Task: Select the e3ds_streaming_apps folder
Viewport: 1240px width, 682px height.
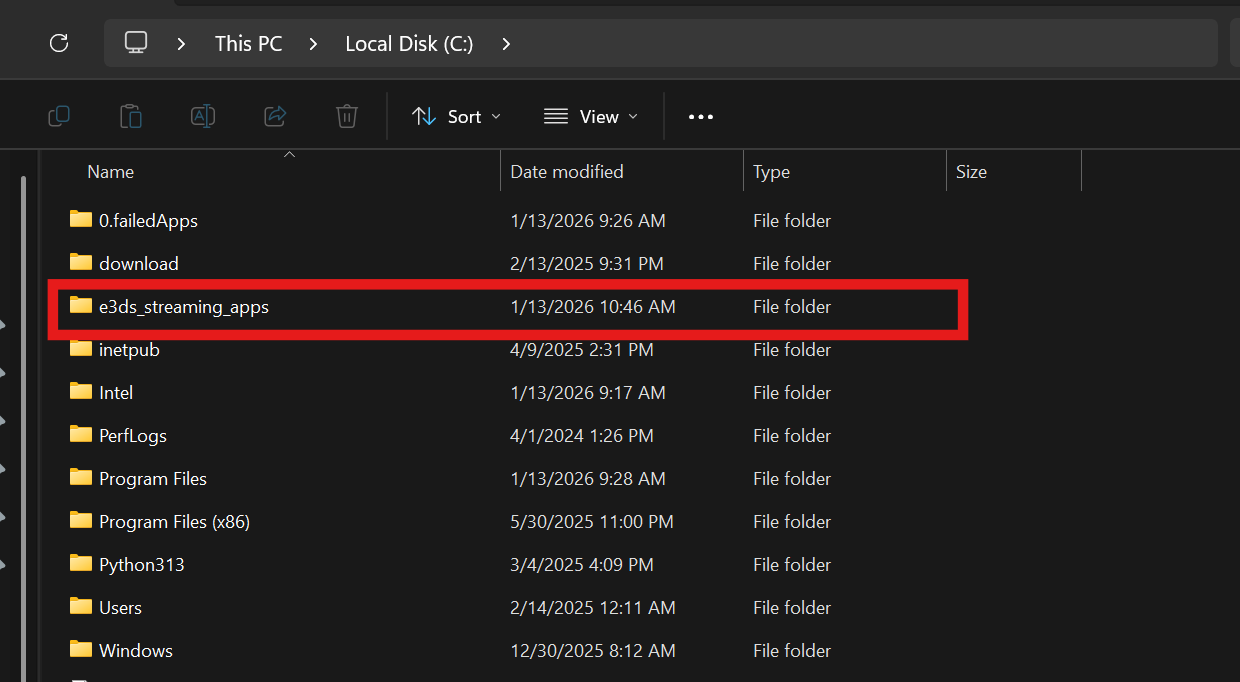Action: point(184,307)
